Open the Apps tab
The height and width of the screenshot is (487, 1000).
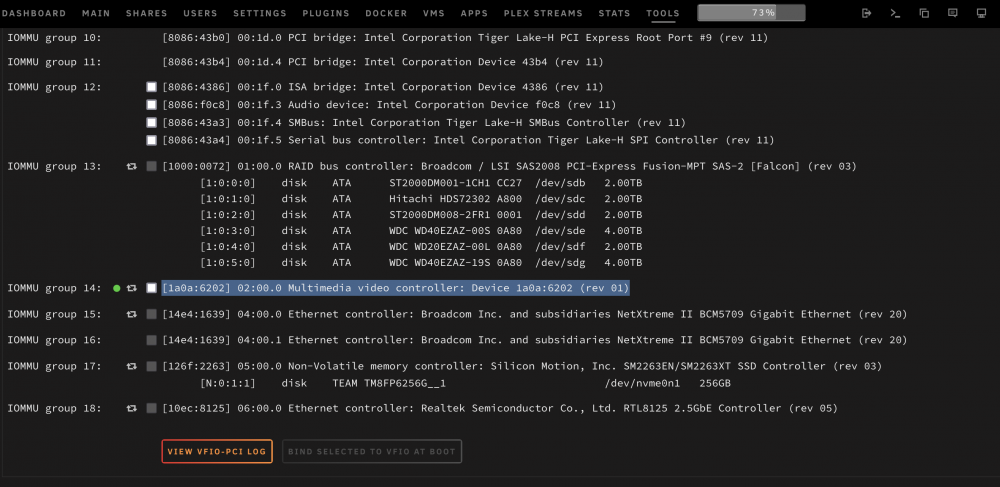point(474,13)
